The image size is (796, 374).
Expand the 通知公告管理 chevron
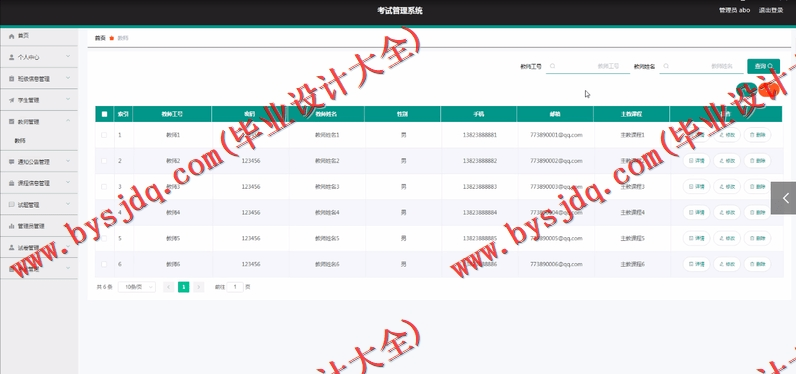click(68, 161)
